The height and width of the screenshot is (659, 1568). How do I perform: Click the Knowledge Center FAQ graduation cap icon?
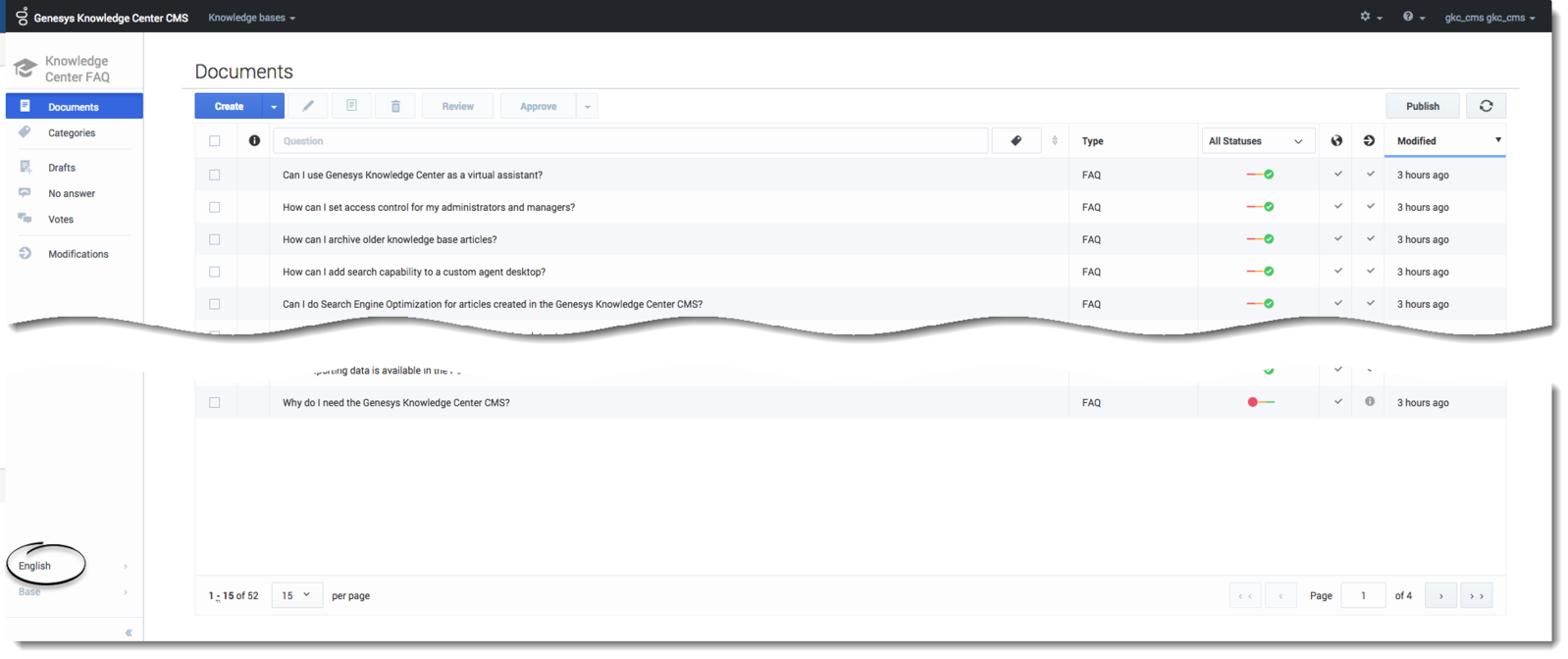[25, 68]
